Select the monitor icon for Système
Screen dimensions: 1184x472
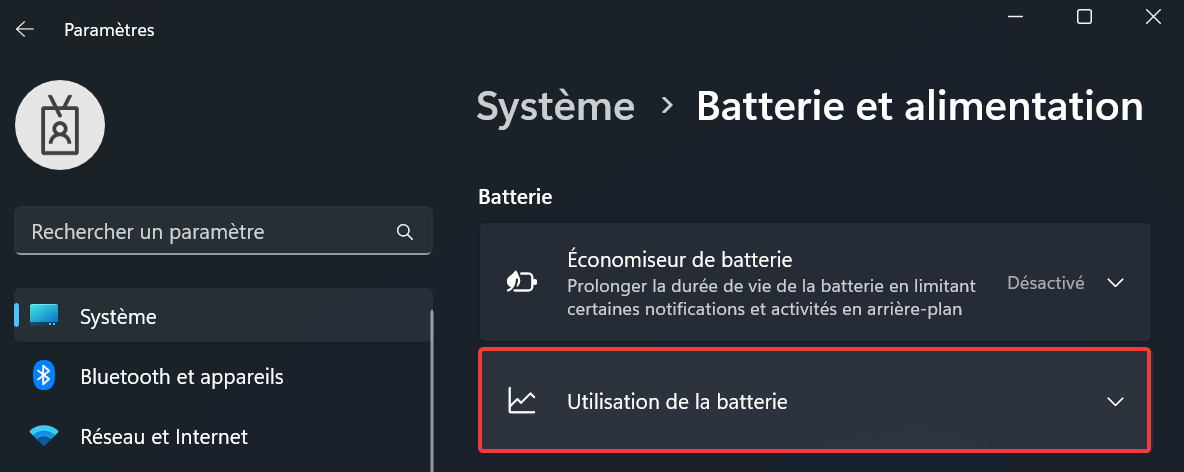pos(44,316)
